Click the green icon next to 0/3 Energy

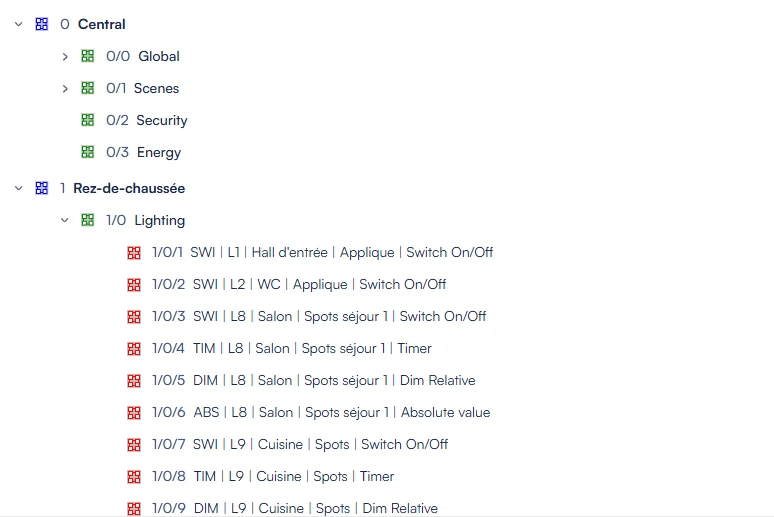click(x=88, y=152)
